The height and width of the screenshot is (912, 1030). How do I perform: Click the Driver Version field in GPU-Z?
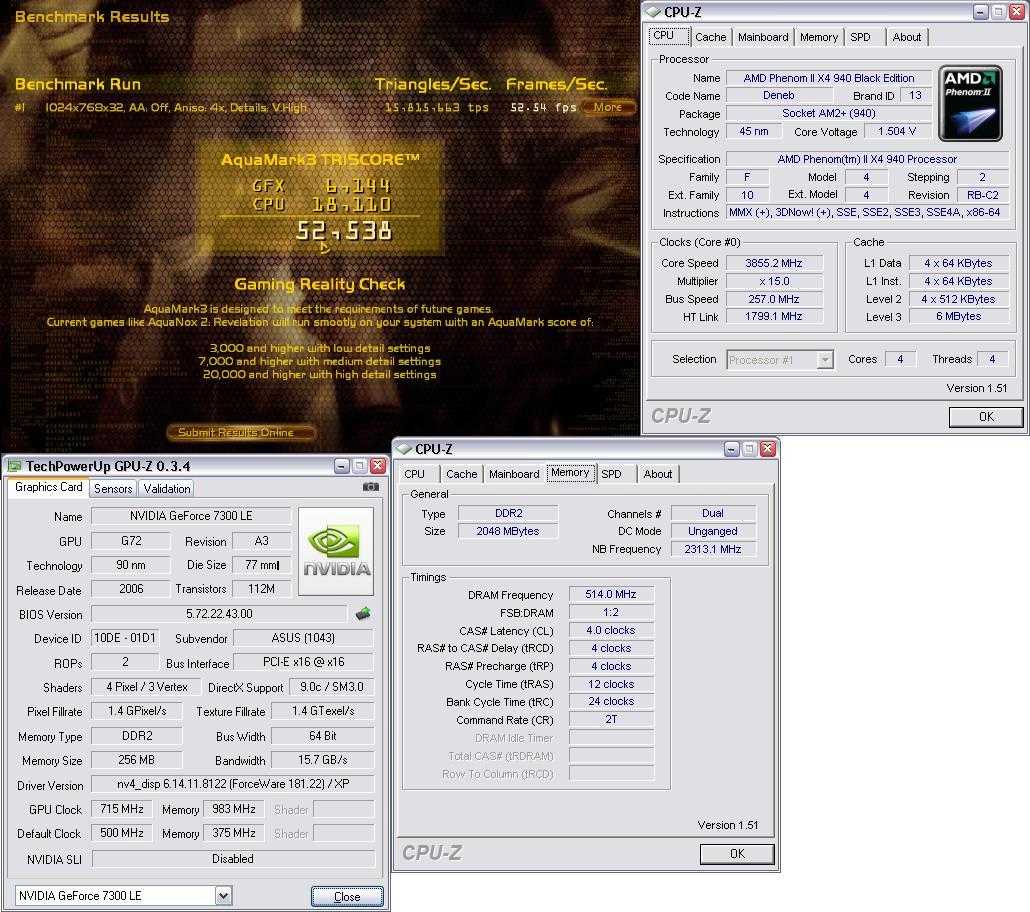point(233,784)
